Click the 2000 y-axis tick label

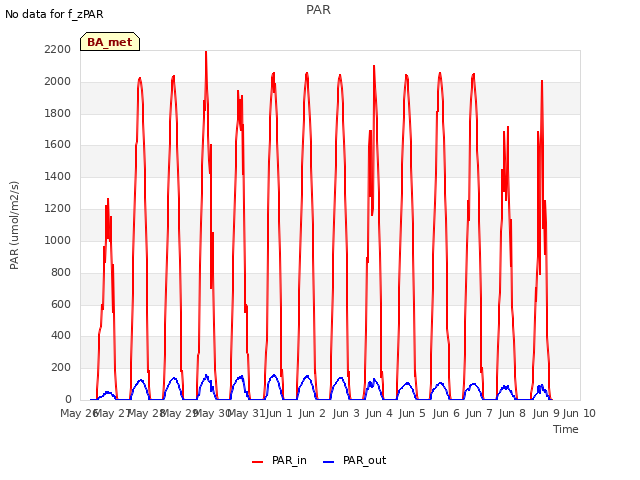(58, 82)
